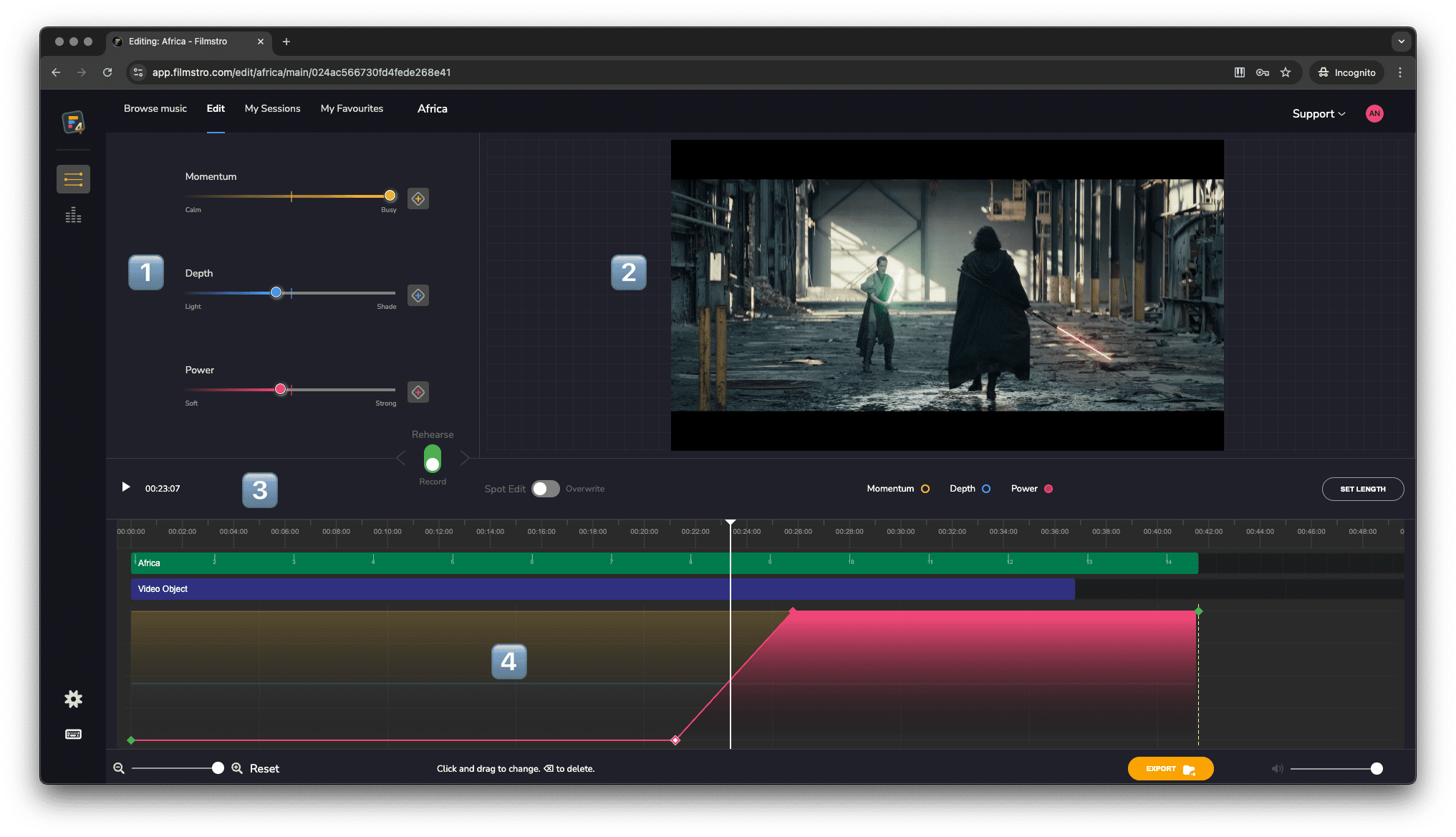Click the Set Length button
The width and height of the screenshot is (1456, 837).
pyautogui.click(x=1362, y=489)
